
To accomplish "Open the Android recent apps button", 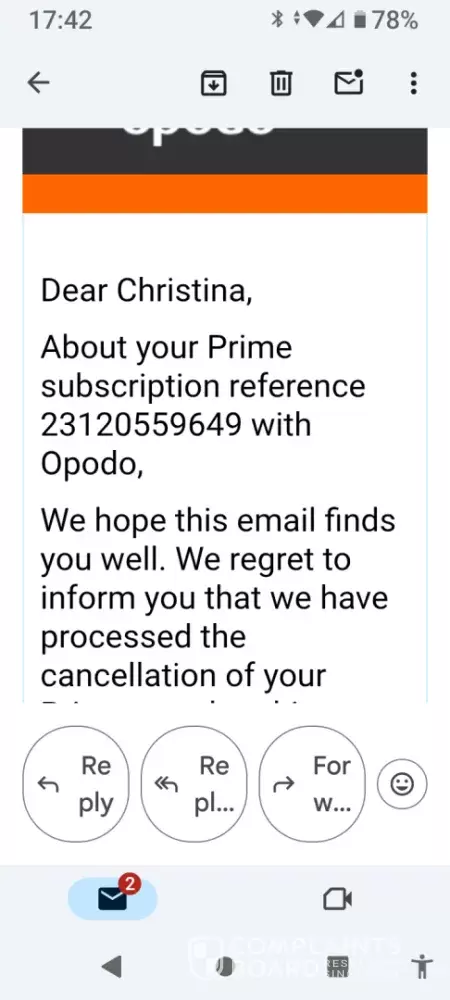I will [x=337, y=967].
